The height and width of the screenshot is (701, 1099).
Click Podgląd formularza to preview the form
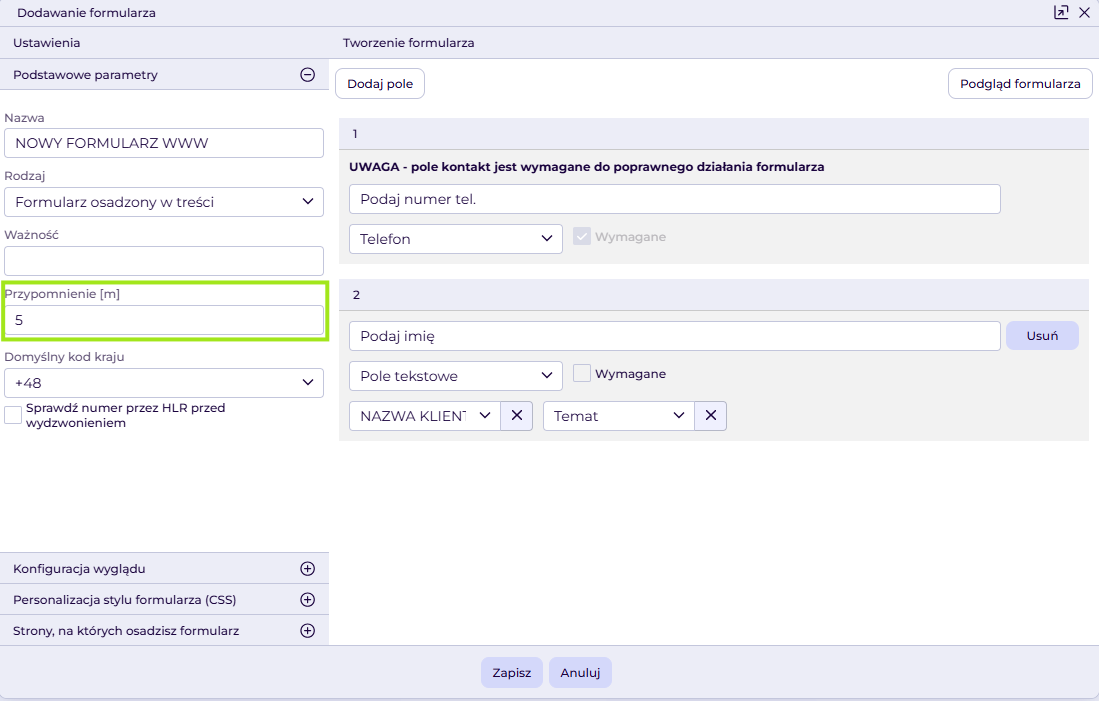pyautogui.click(x=1020, y=84)
